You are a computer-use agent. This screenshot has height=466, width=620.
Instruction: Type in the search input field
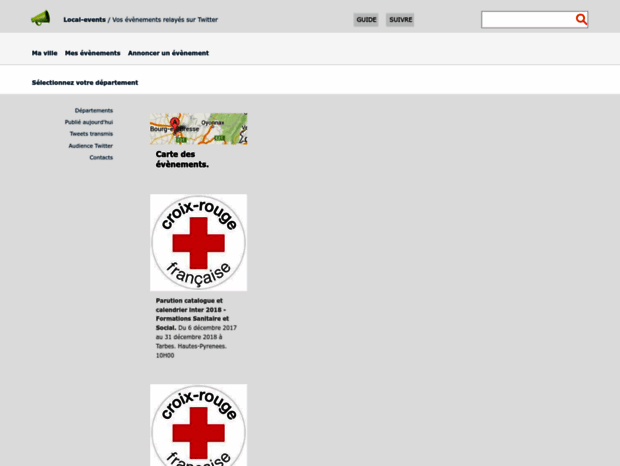(x=528, y=19)
